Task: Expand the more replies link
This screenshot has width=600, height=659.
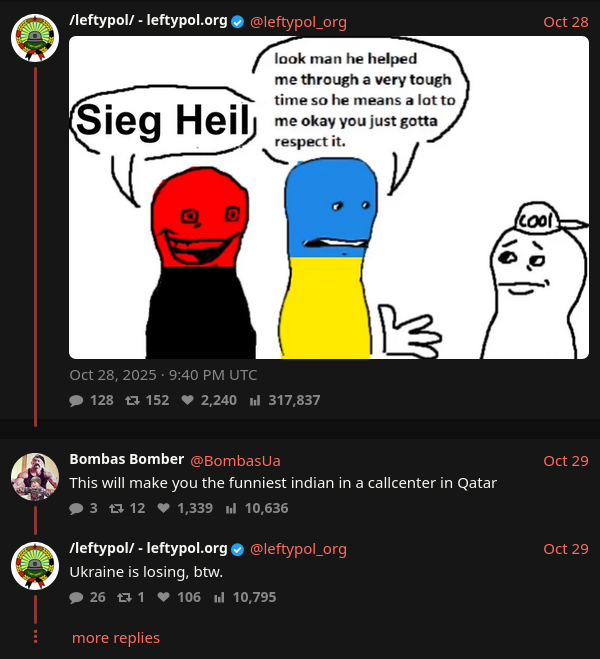Action: coord(116,638)
